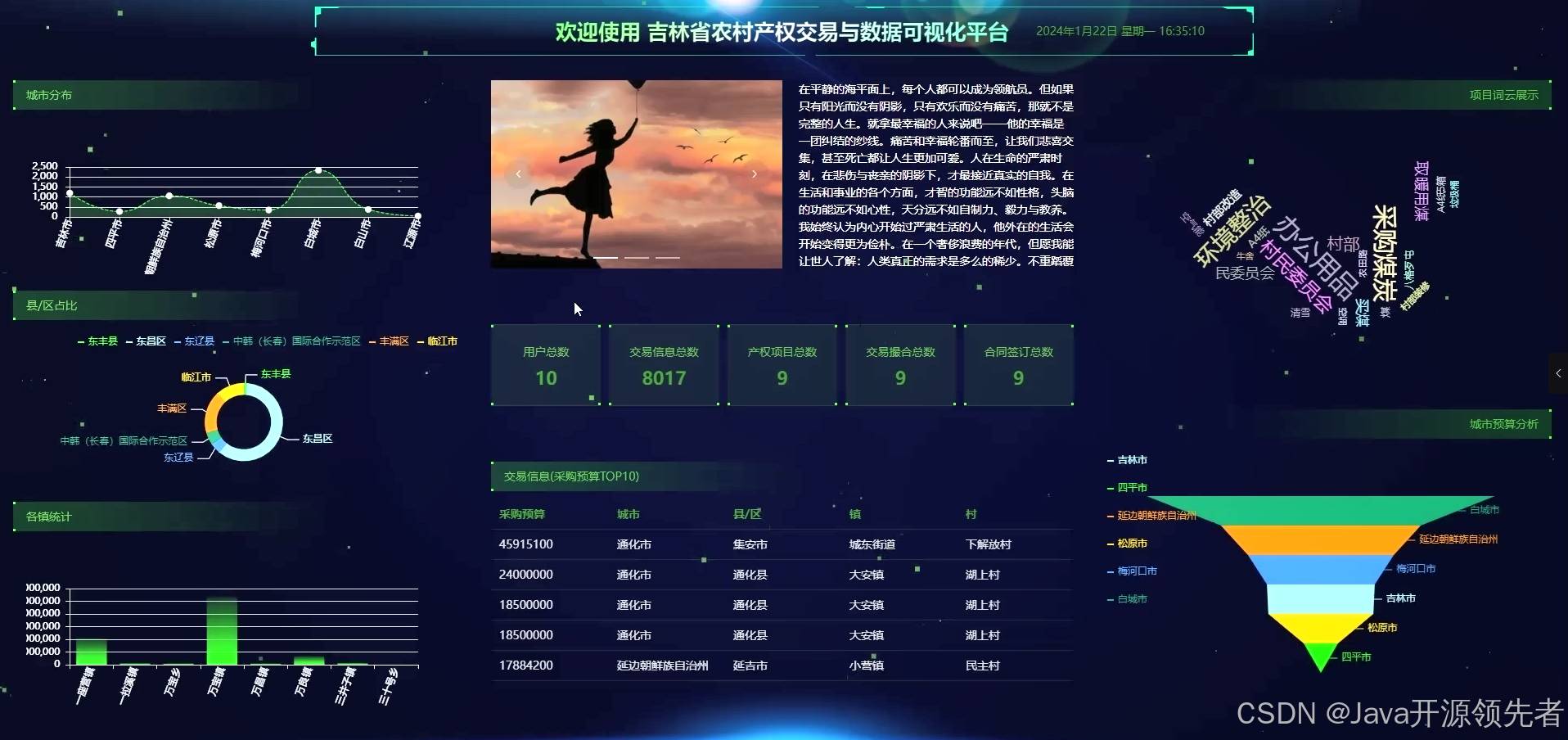Toggle 东辽县 in the county ratio legend

point(194,341)
